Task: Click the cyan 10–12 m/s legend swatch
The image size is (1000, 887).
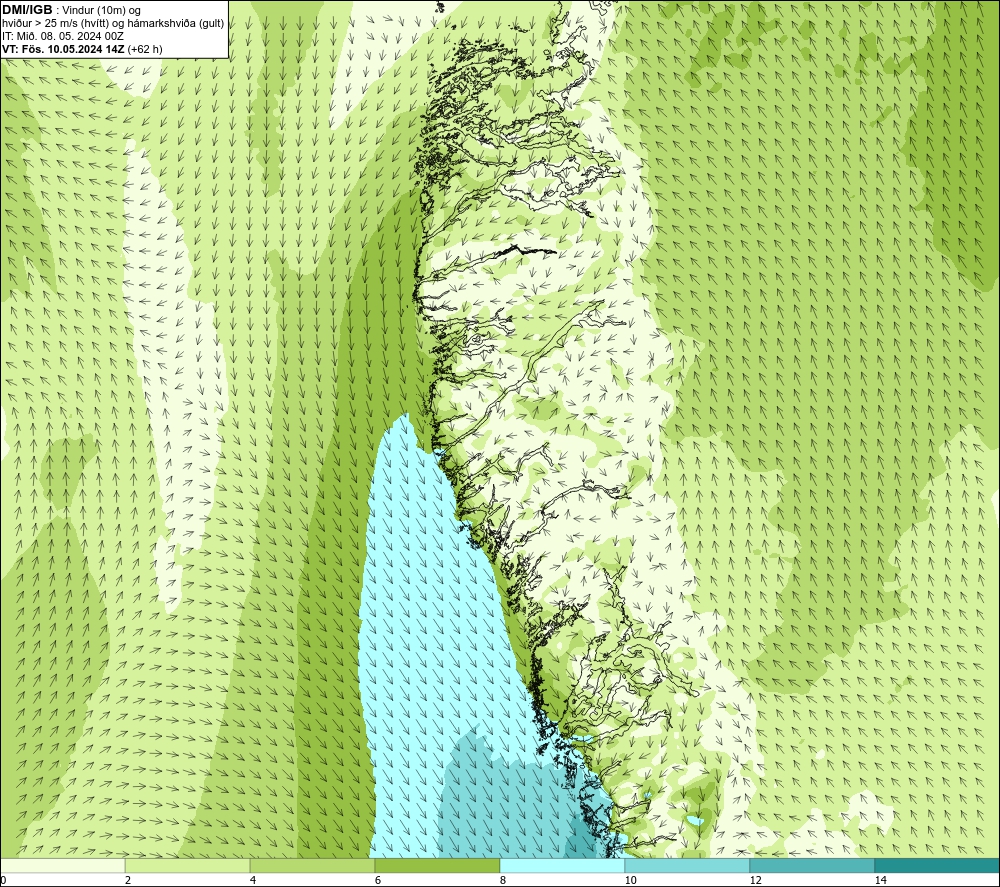Action: 687,866
